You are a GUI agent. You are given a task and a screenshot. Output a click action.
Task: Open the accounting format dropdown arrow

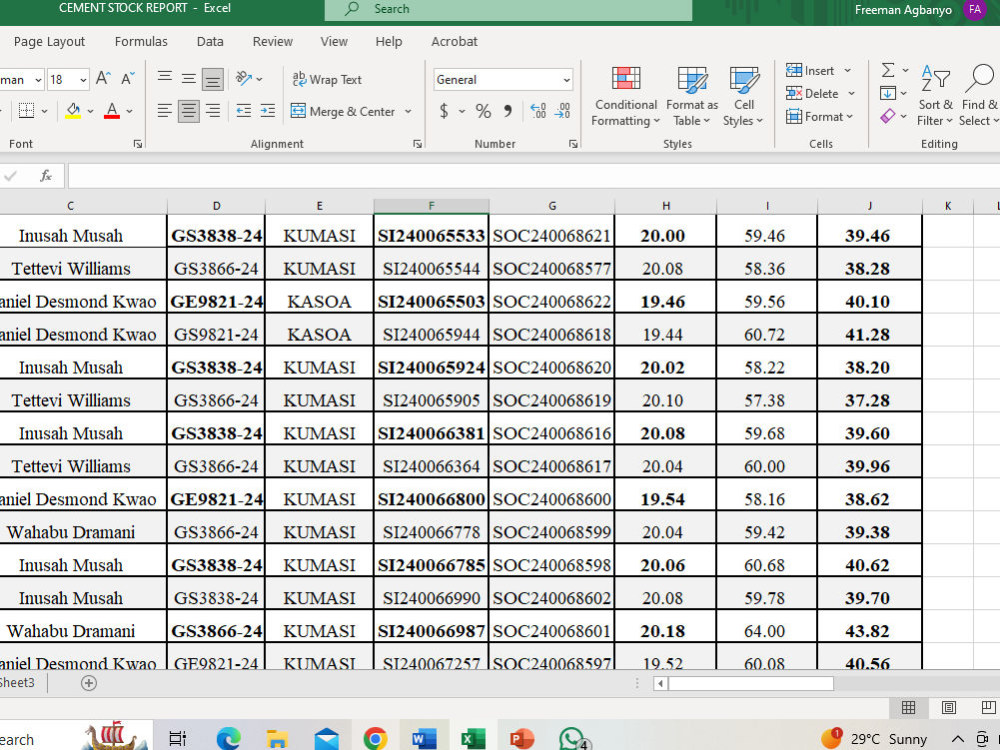pos(462,112)
